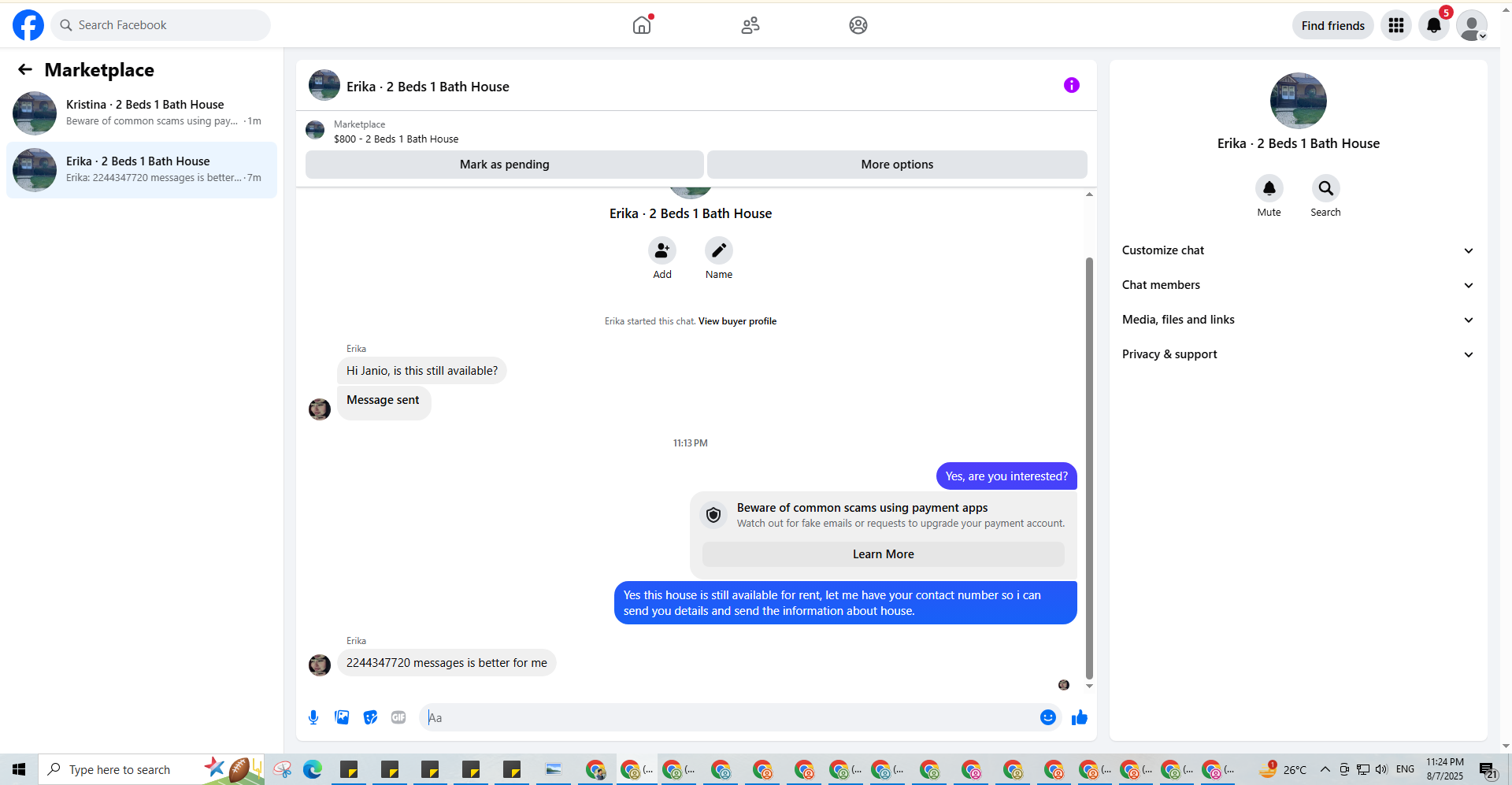Expand the Customize chat section

(x=1298, y=250)
